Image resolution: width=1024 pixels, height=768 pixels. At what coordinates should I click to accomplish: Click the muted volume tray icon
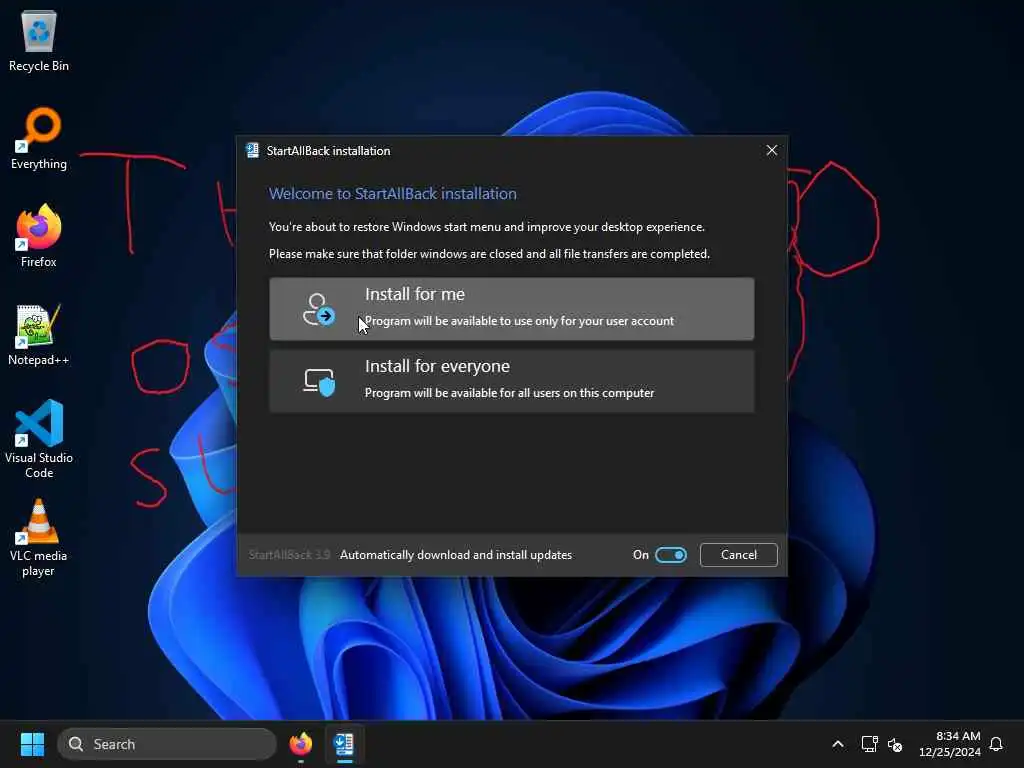[895, 744]
